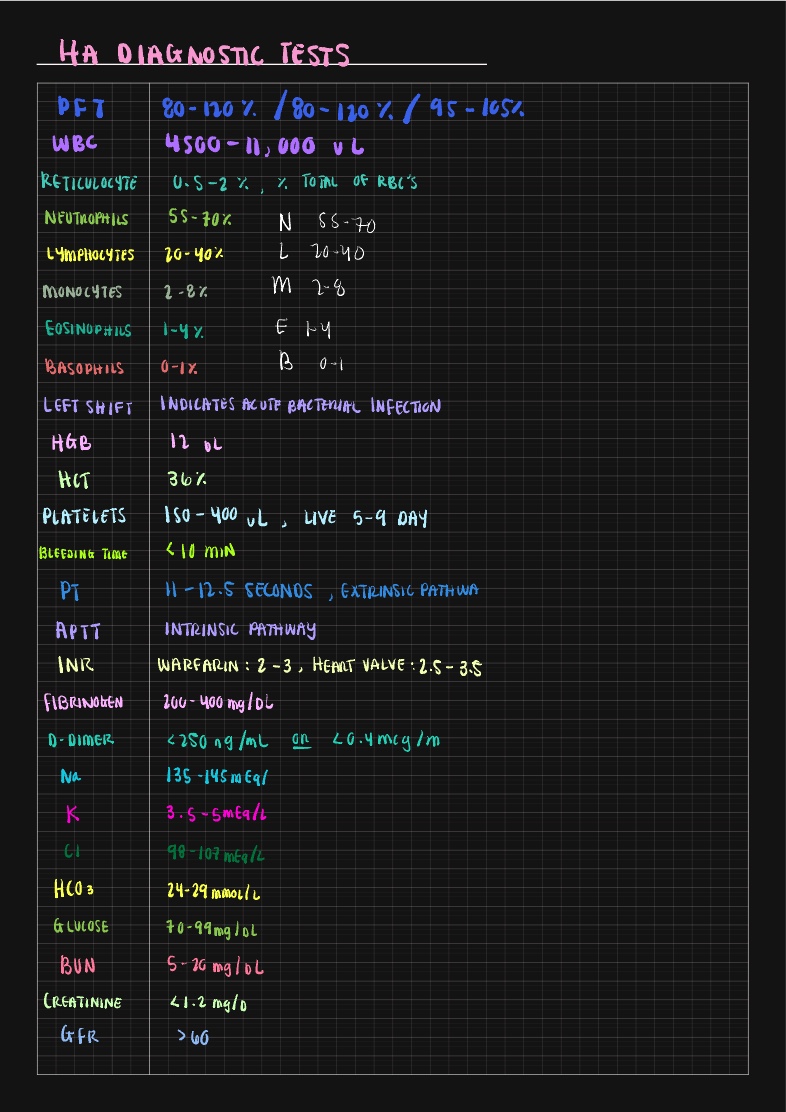Select the 'LEFT SHIFT' label
Viewport: 786px width, 1112px height.
tap(87, 406)
